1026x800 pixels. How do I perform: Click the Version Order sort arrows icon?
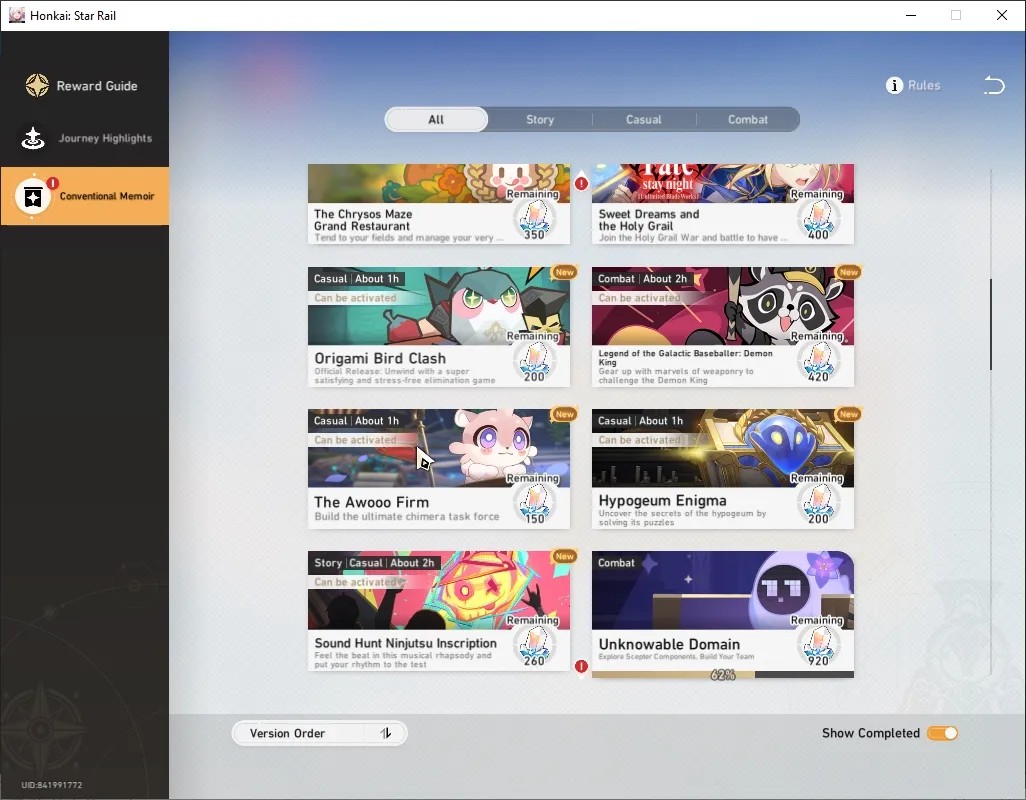click(386, 733)
